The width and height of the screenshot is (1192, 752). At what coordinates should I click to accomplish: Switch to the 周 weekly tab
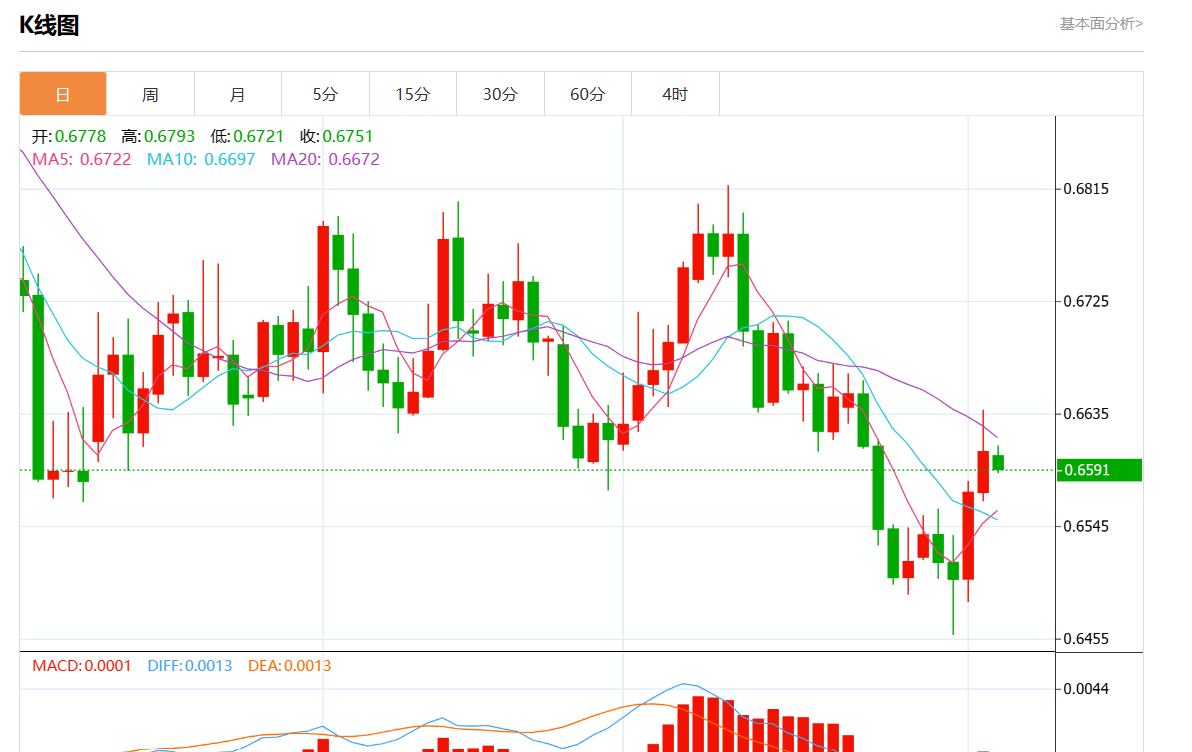coord(151,94)
